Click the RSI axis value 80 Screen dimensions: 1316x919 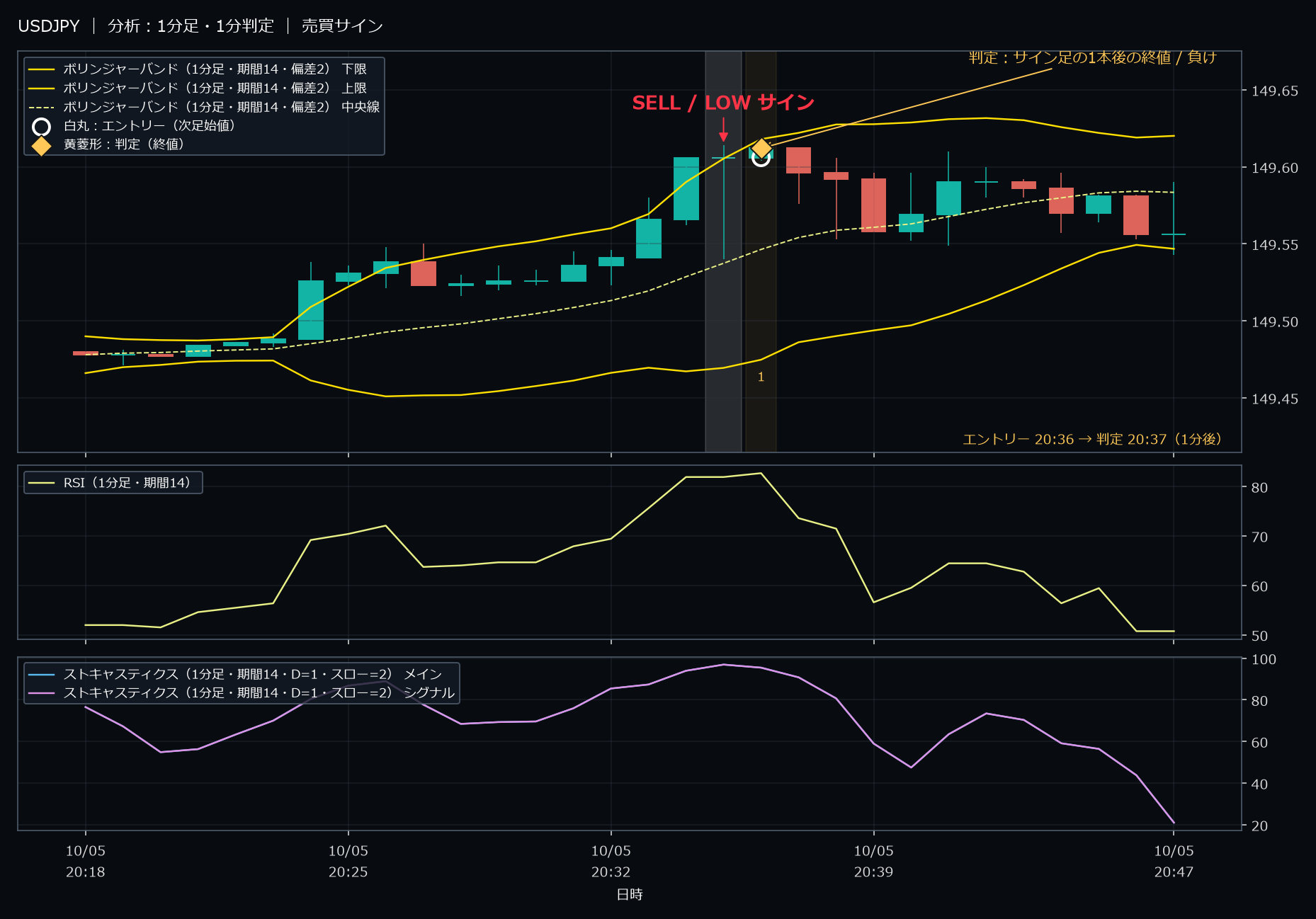tap(1259, 488)
